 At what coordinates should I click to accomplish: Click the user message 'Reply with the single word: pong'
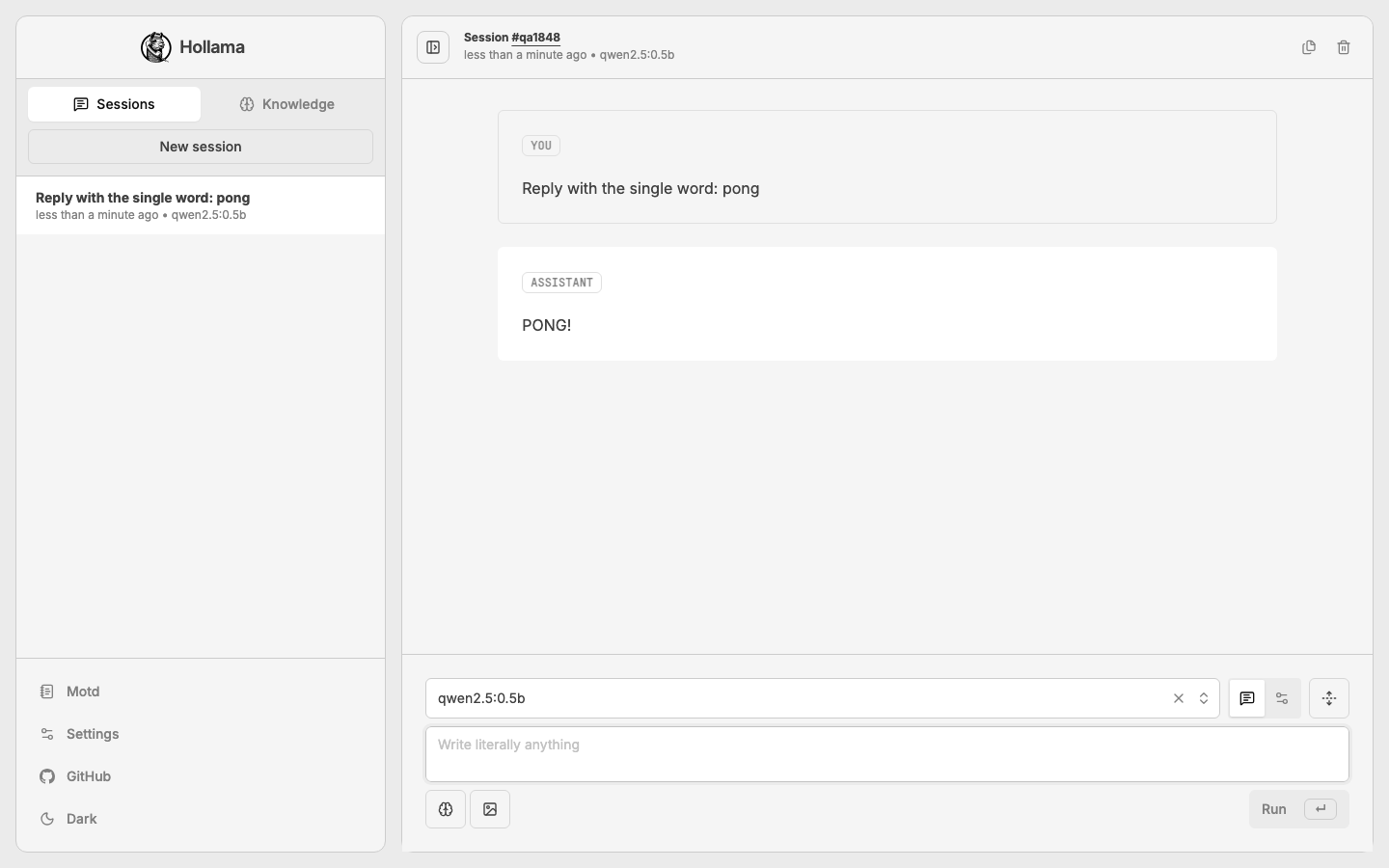640,188
